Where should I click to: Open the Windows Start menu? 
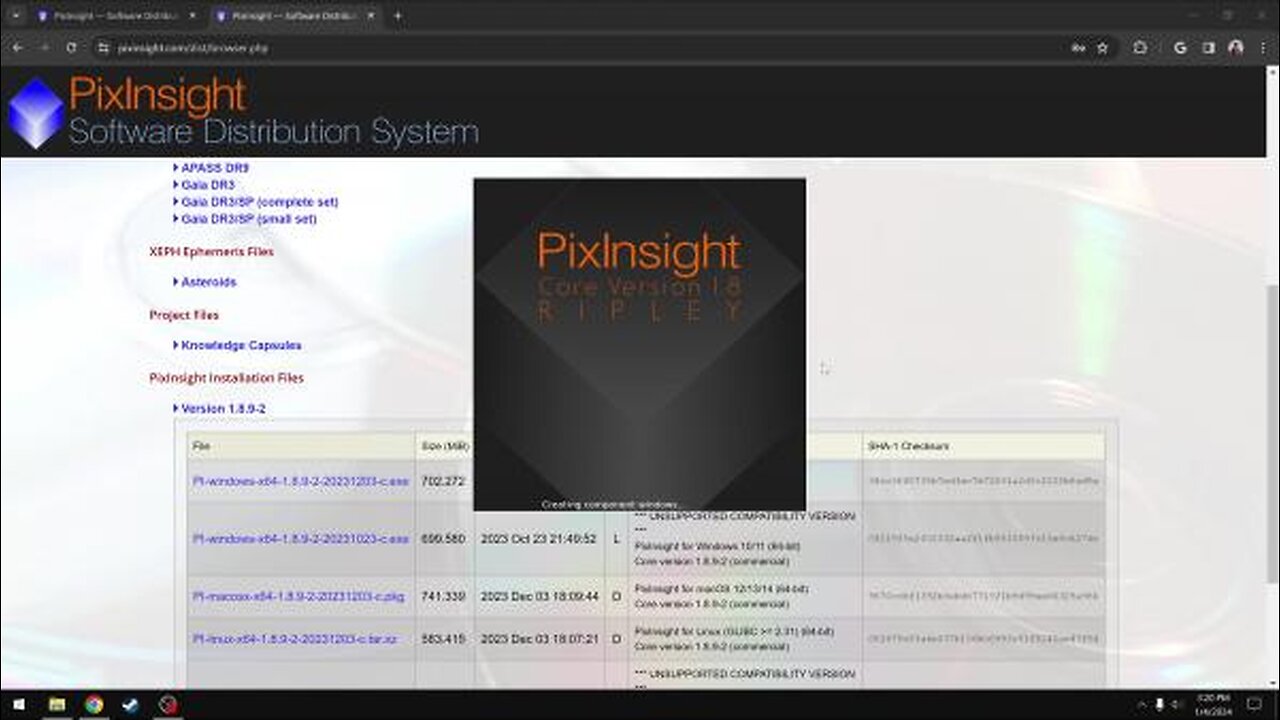point(18,705)
